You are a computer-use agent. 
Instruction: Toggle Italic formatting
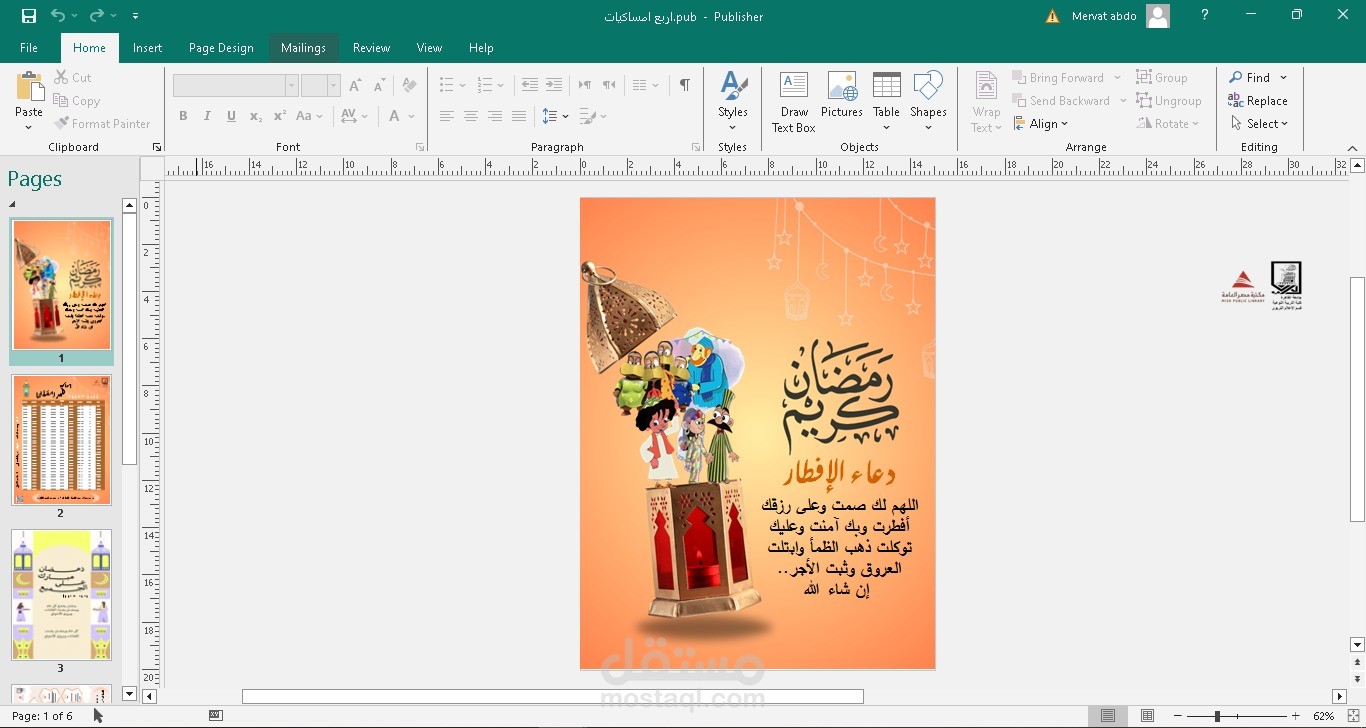[207, 116]
